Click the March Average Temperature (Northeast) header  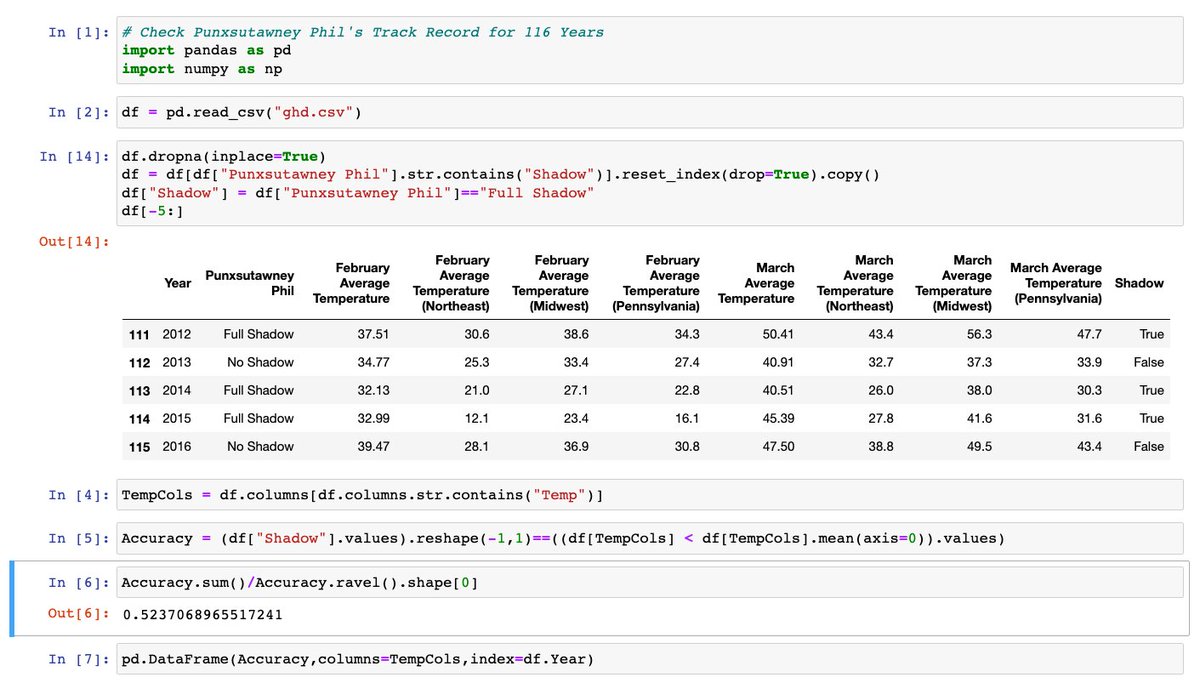pyautogui.click(x=854, y=283)
